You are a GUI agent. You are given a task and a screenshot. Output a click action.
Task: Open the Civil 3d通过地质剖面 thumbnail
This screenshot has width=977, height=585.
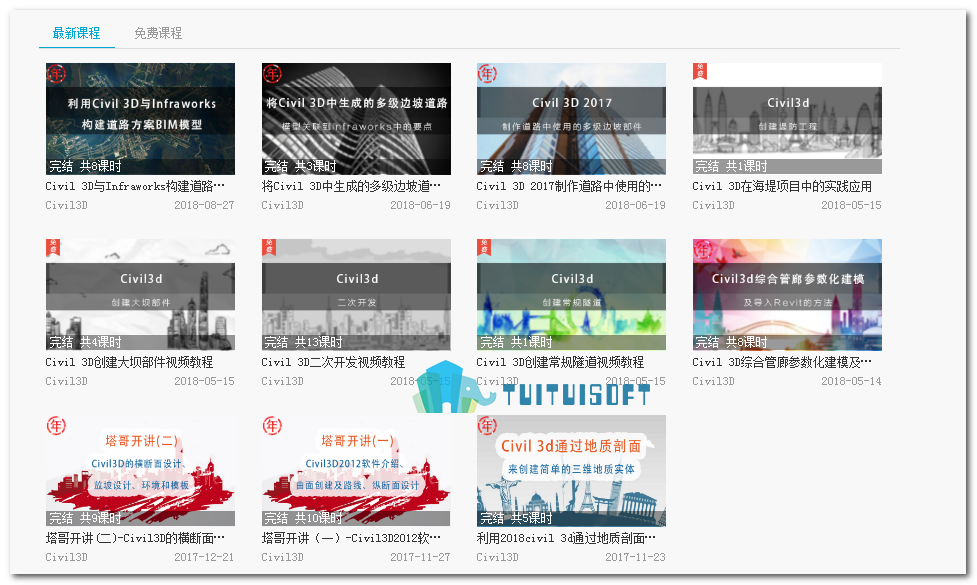(x=571, y=471)
